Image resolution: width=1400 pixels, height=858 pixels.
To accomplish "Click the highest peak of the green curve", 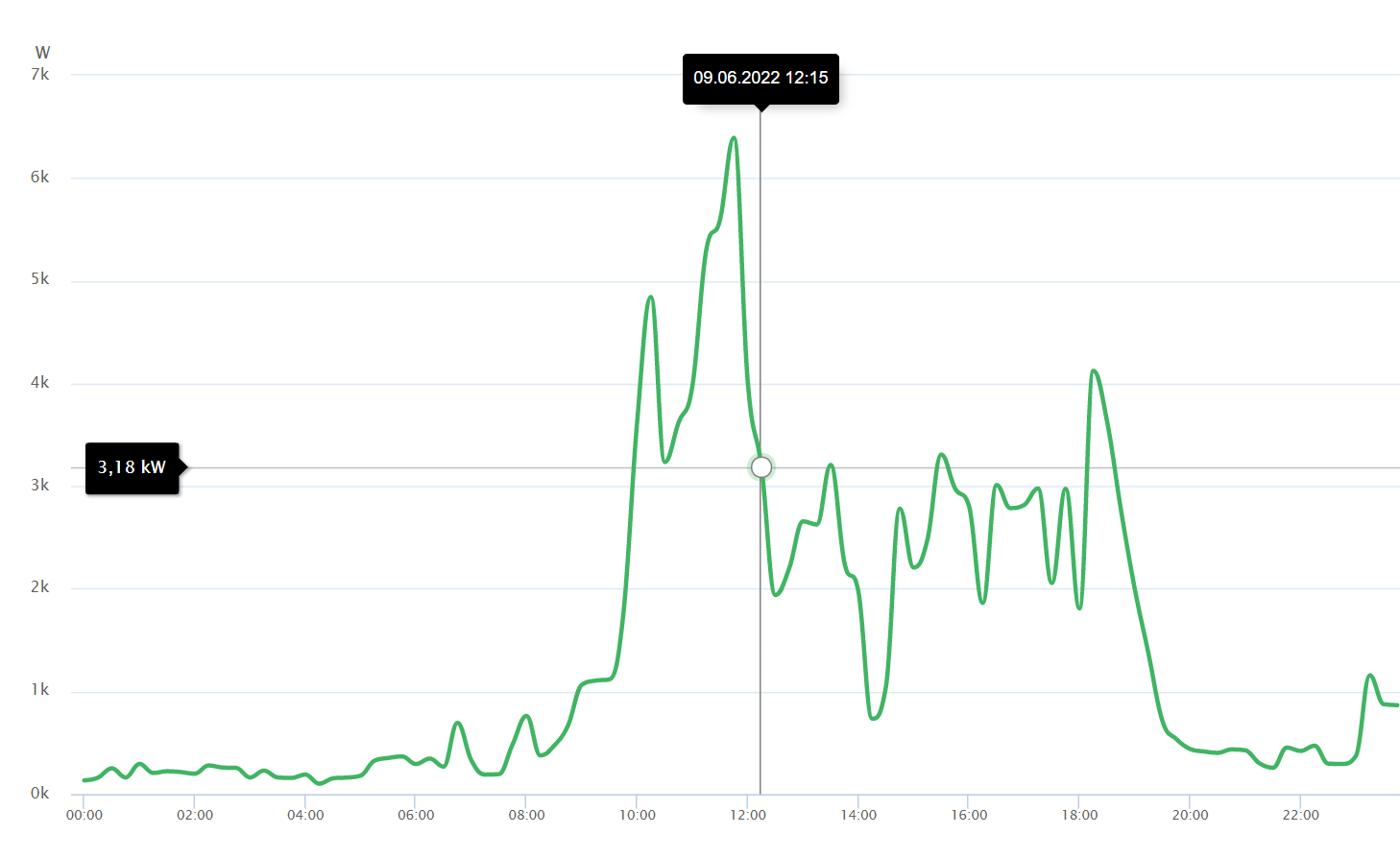I will coord(734,138).
